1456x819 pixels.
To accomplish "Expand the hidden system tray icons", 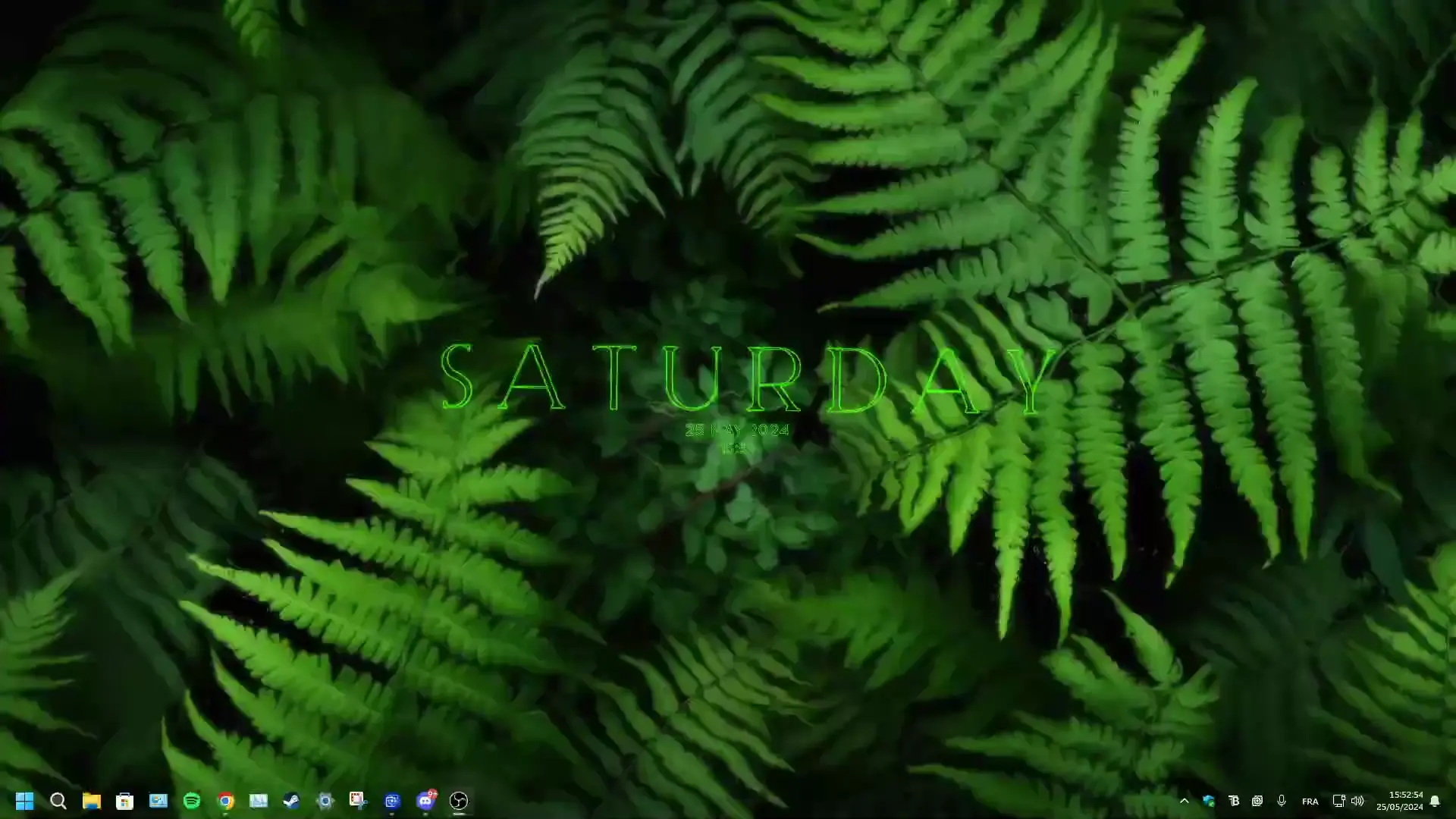I will (x=1185, y=801).
